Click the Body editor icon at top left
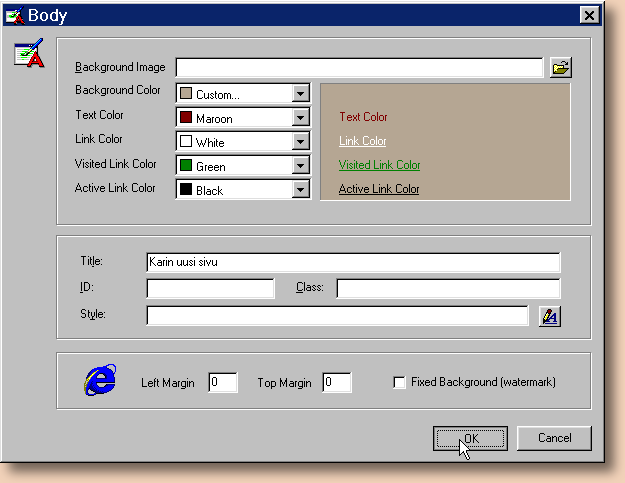The image size is (625, 483). click(x=29, y=56)
